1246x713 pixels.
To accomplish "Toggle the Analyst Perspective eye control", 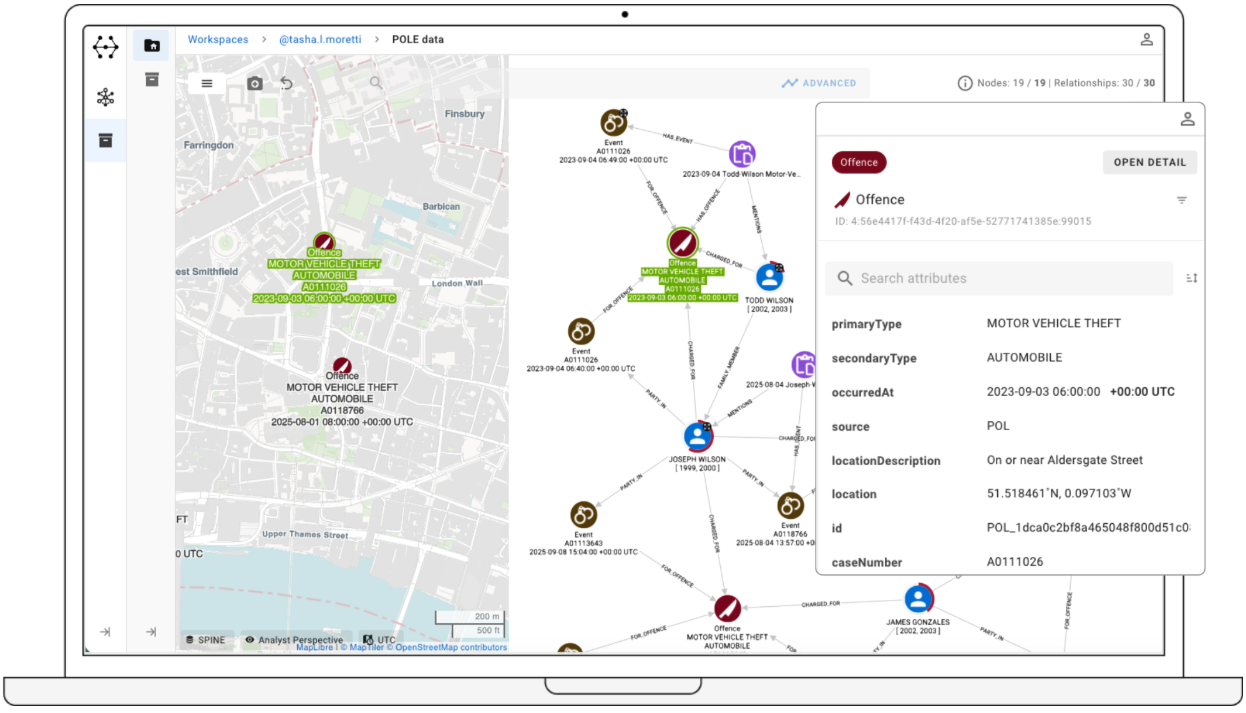I will click(294, 640).
